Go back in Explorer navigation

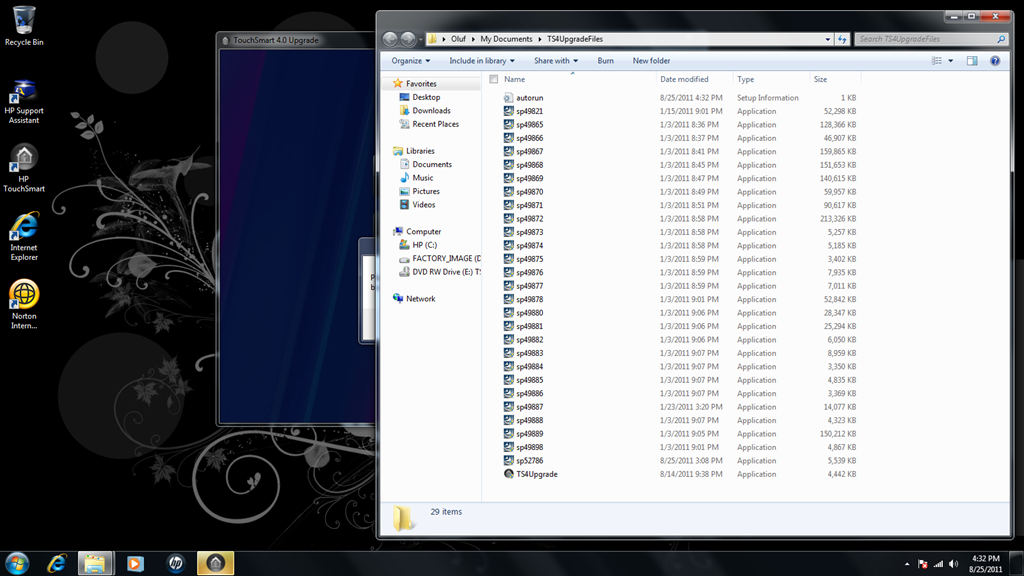coord(390,39)
